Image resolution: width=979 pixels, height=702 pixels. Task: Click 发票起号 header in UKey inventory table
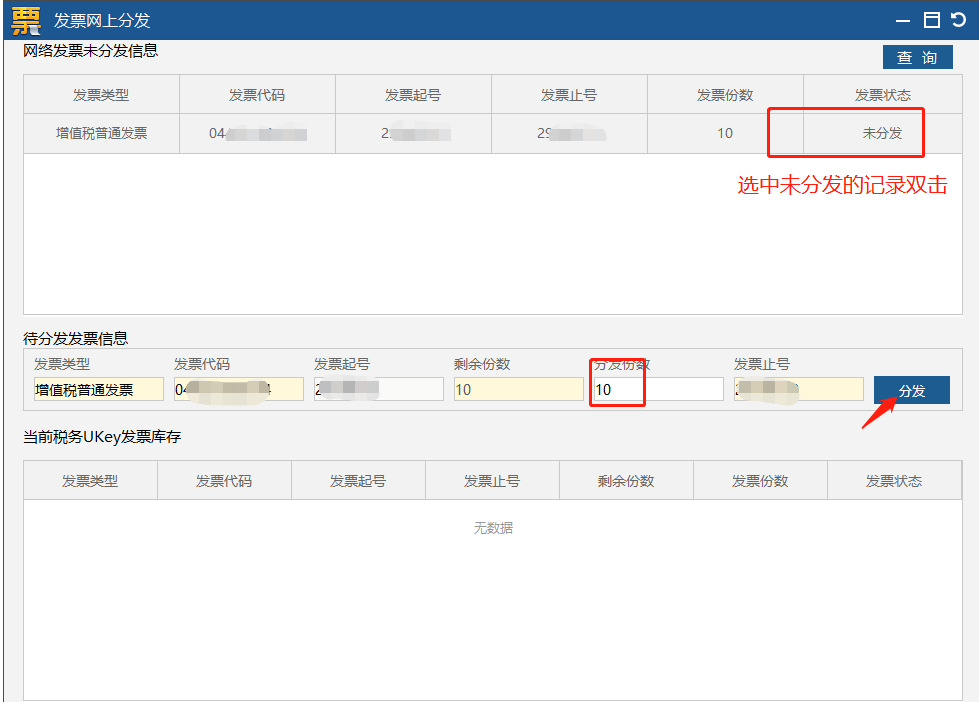pyautogui.click(x=358, y=481)
